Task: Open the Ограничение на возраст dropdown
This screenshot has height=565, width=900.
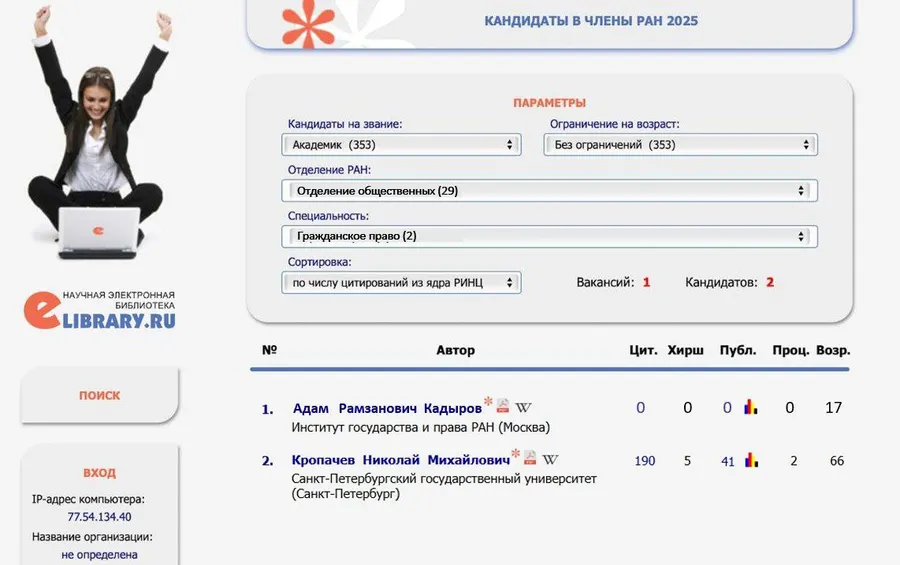Action: click(680, 145)
